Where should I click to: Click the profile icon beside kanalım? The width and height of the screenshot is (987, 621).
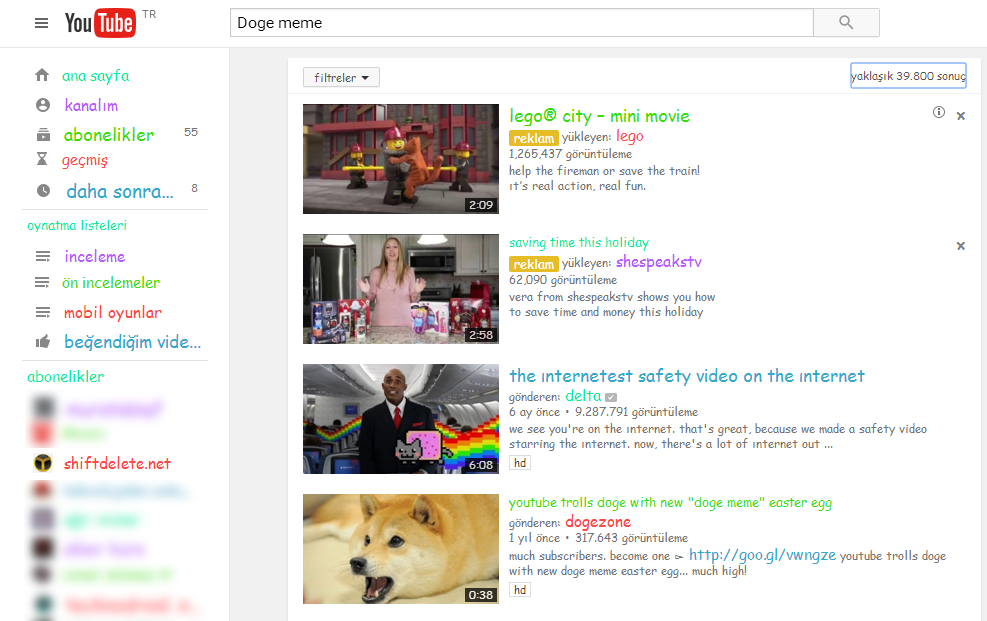[43, 105]
